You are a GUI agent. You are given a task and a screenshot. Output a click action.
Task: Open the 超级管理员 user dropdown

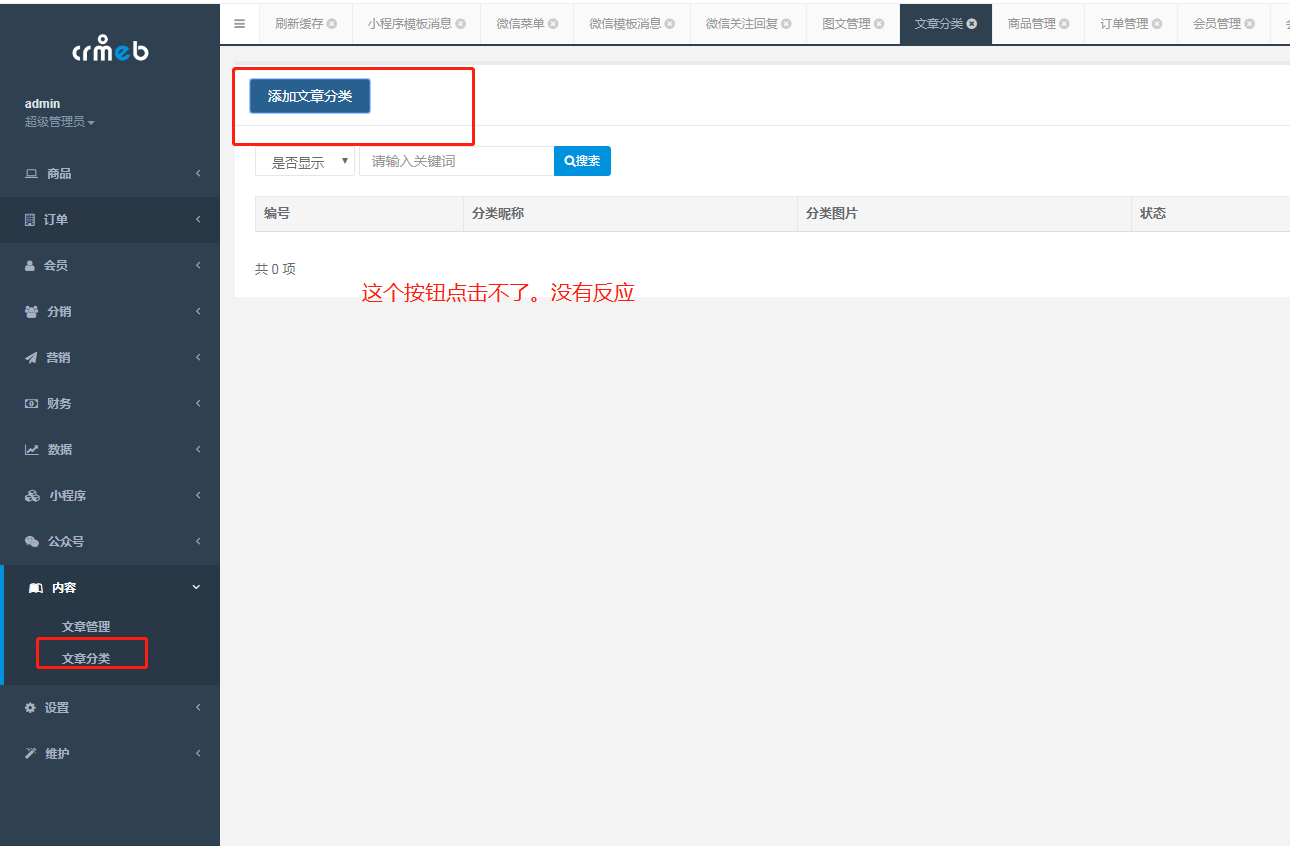click(60, 122)
